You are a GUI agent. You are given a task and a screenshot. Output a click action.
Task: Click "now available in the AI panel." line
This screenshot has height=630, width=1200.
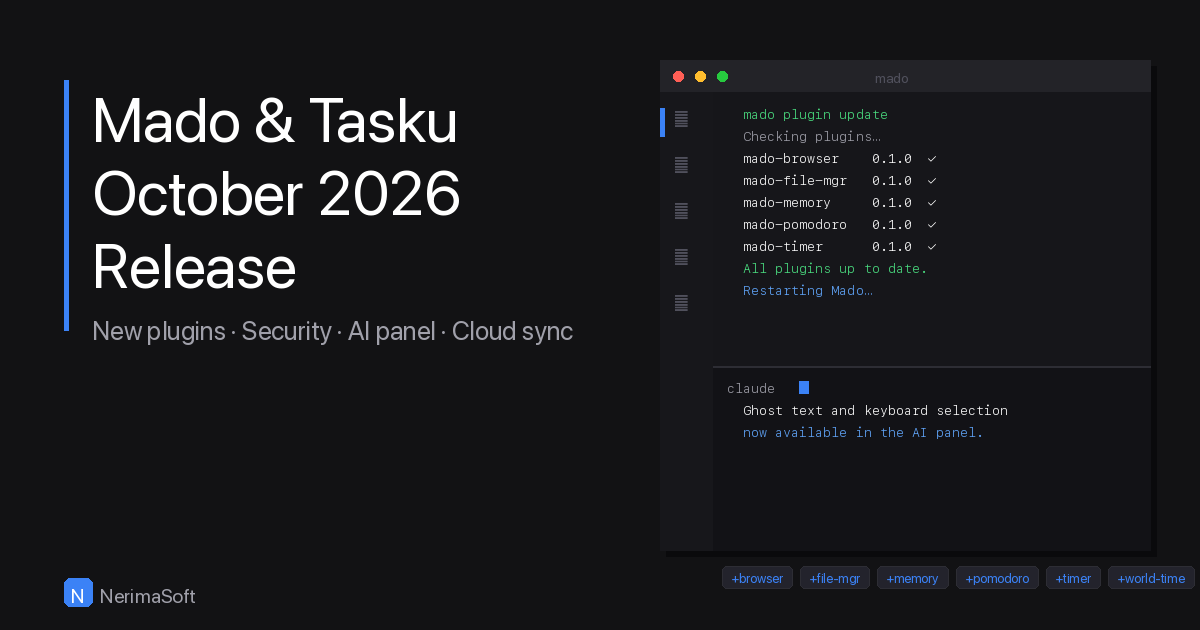(863, 433)
